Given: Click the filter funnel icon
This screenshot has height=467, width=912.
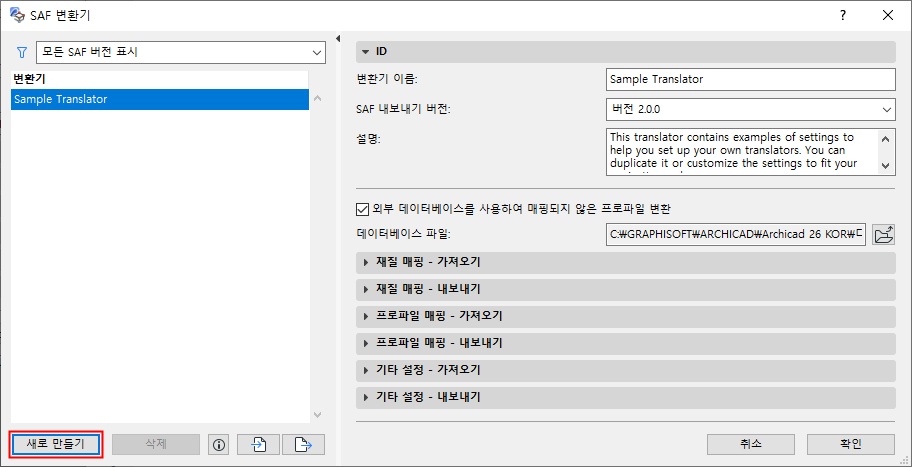Looking at the screenshot, I should pyautogui.click(x=22, y=52).
